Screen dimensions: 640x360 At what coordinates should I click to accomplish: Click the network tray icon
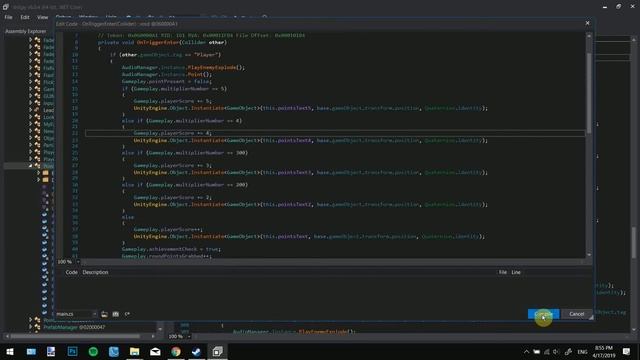(x=547, y=352)
